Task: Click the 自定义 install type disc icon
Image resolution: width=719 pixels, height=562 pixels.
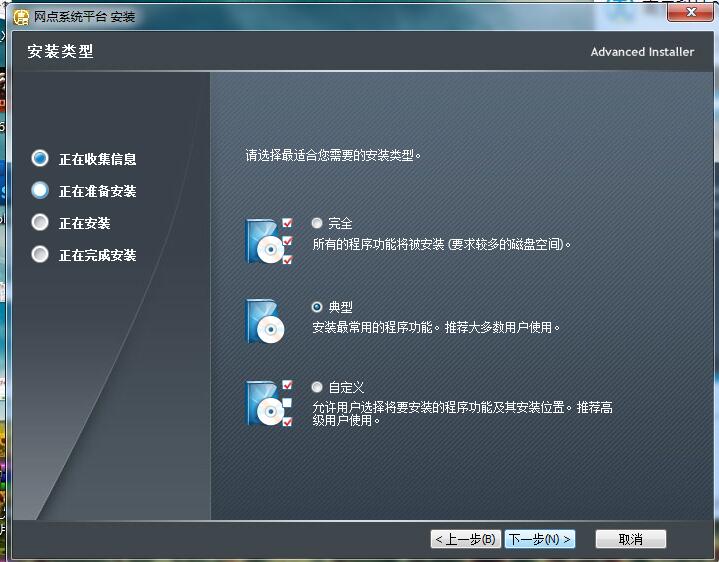Action: (x=268, y=403)
